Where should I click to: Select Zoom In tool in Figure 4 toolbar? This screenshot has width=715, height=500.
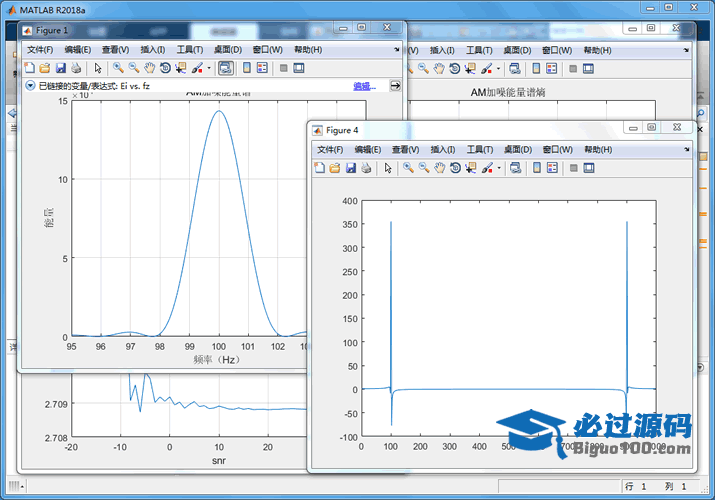click(408, 167)
